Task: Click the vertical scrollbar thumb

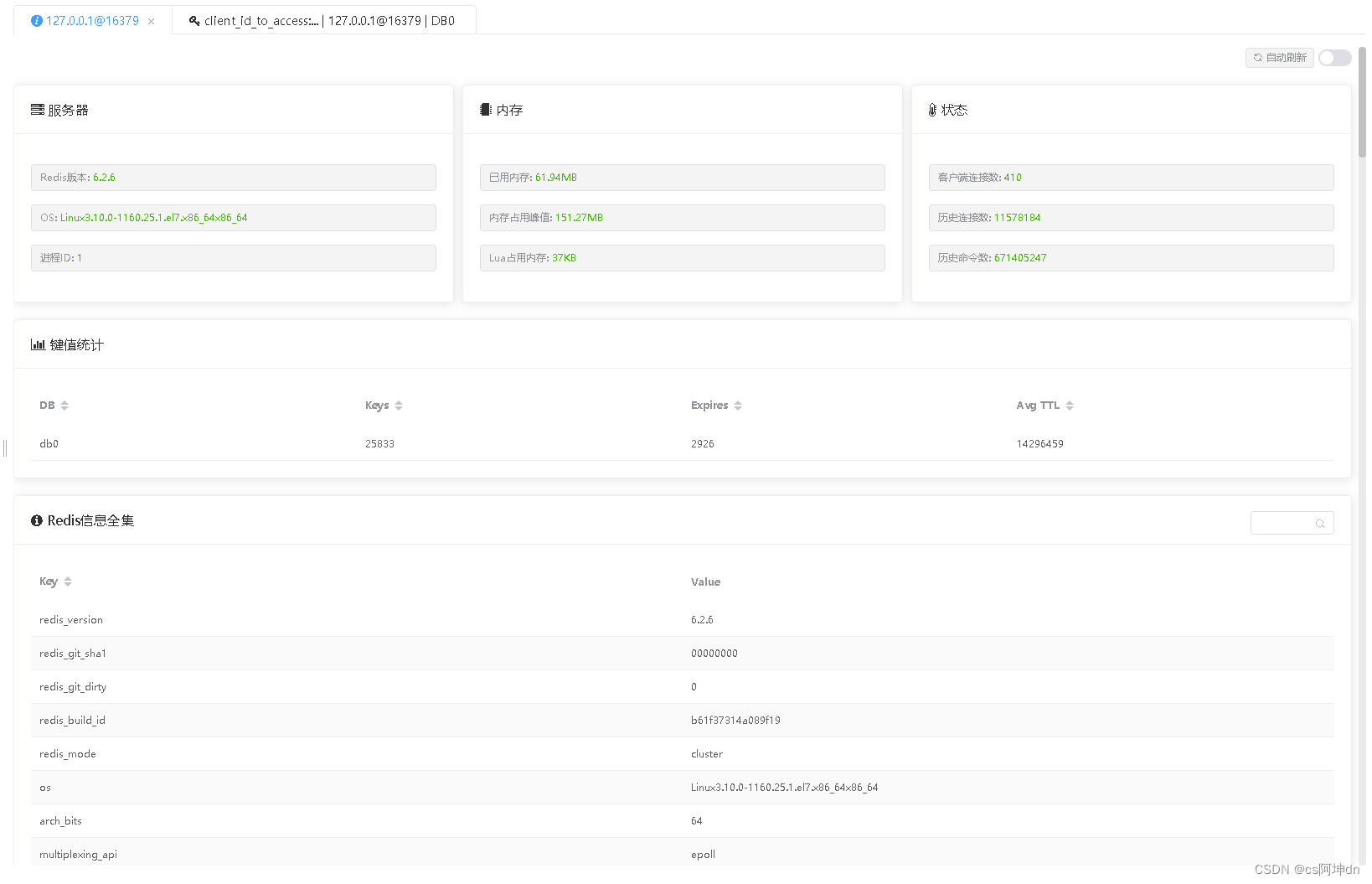Action: 1362,101
